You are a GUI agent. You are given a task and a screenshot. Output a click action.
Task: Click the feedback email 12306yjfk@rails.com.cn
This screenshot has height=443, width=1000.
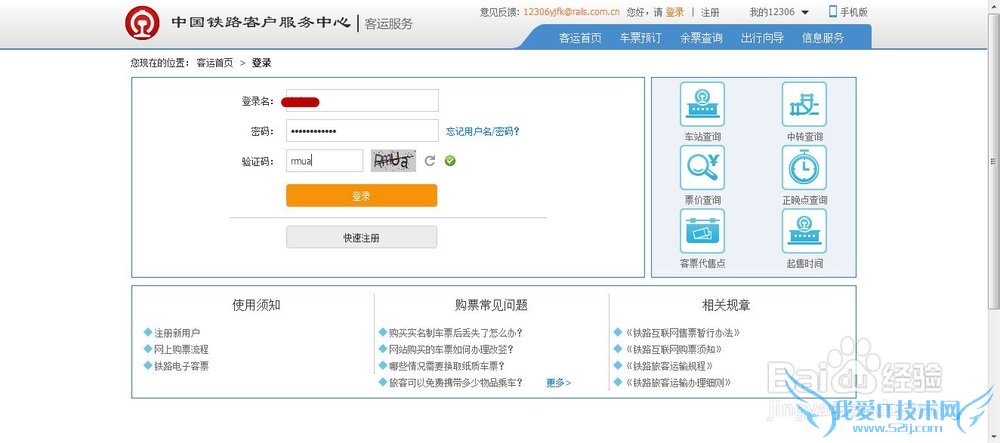571,12
